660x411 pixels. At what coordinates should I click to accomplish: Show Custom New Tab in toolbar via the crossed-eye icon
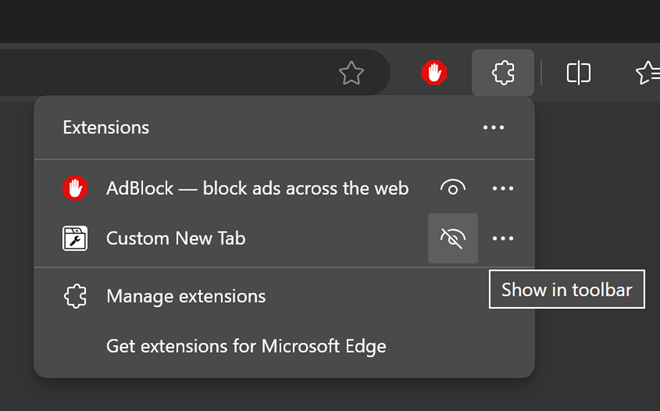point(453,238)
